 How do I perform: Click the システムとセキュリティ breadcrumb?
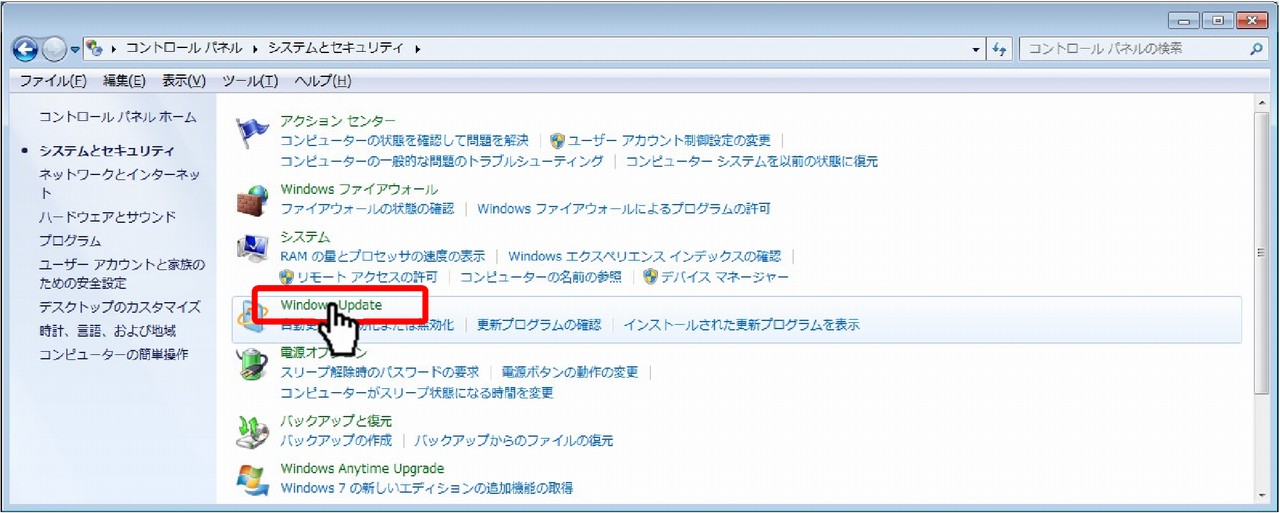[x=335, y=48]
